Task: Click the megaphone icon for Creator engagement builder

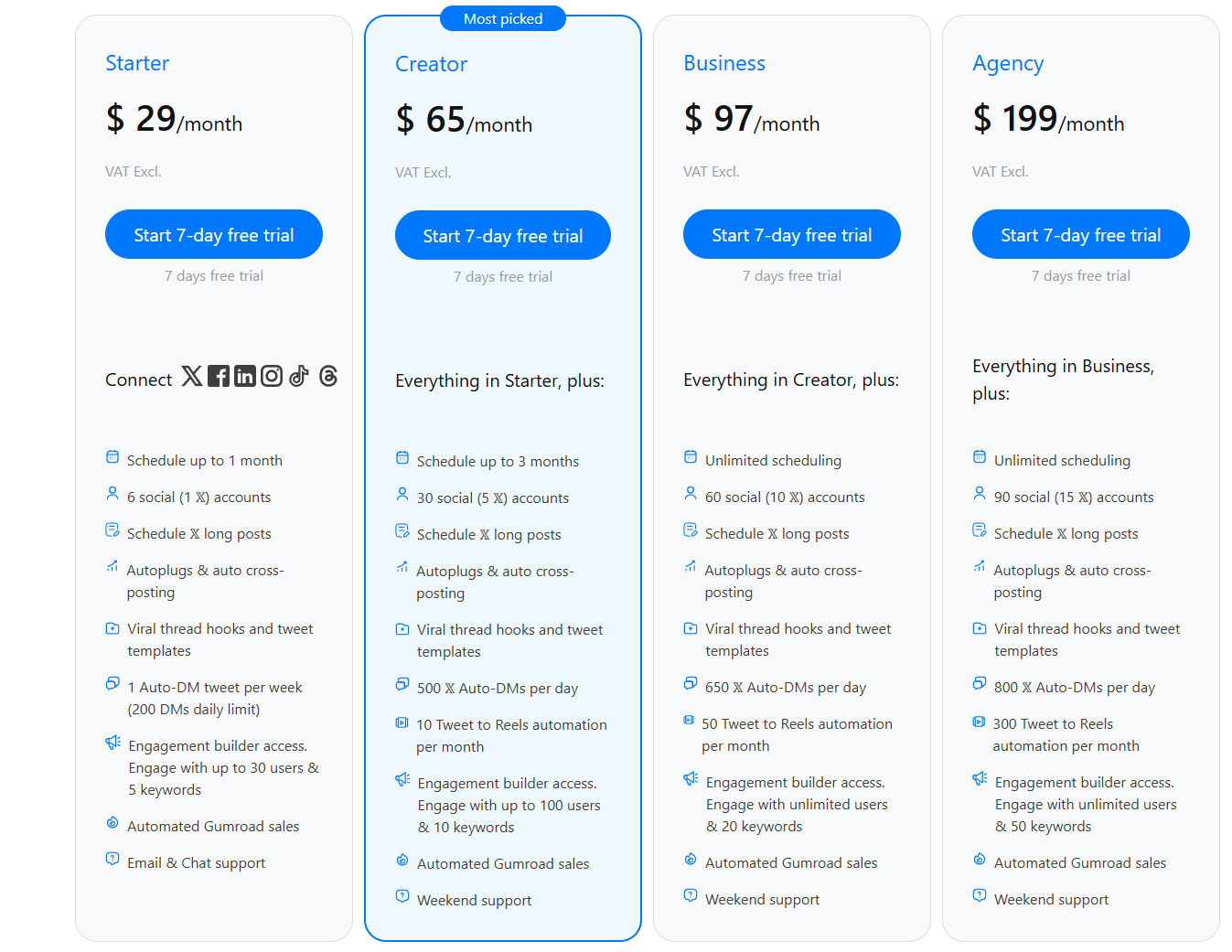Action: (x=402, y=778)
